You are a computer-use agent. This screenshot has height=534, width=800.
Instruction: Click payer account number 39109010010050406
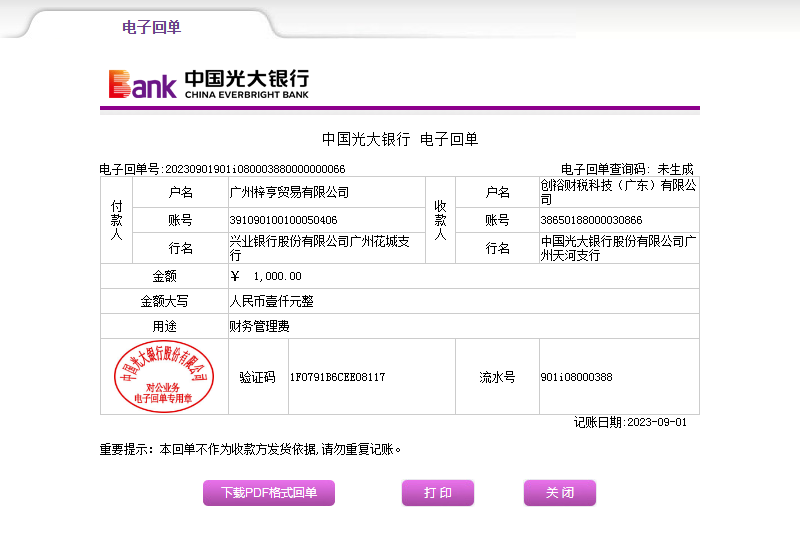(x=284, y=220)
